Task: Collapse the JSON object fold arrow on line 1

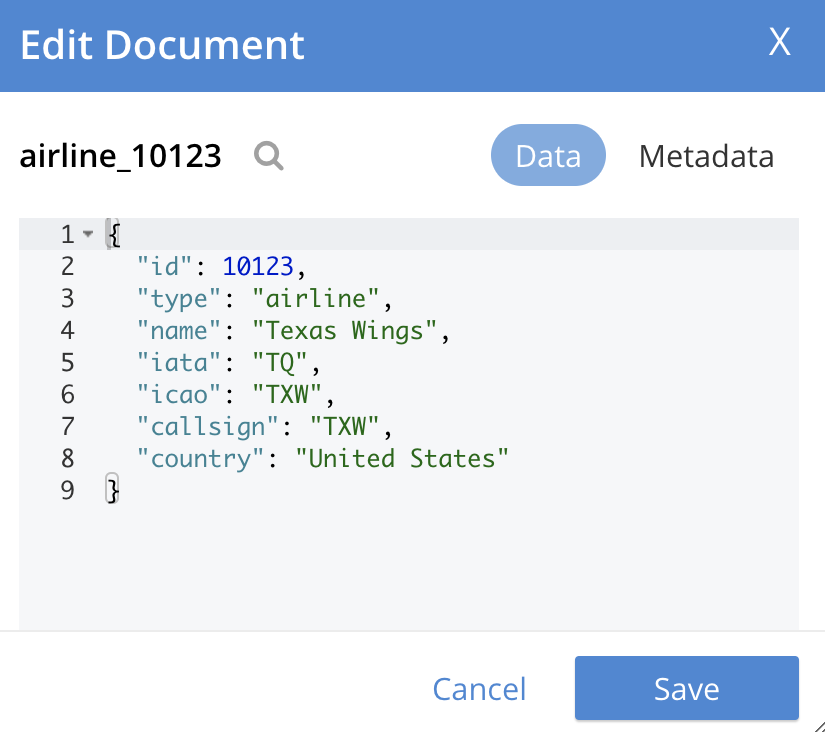Action: click(88, 234)
